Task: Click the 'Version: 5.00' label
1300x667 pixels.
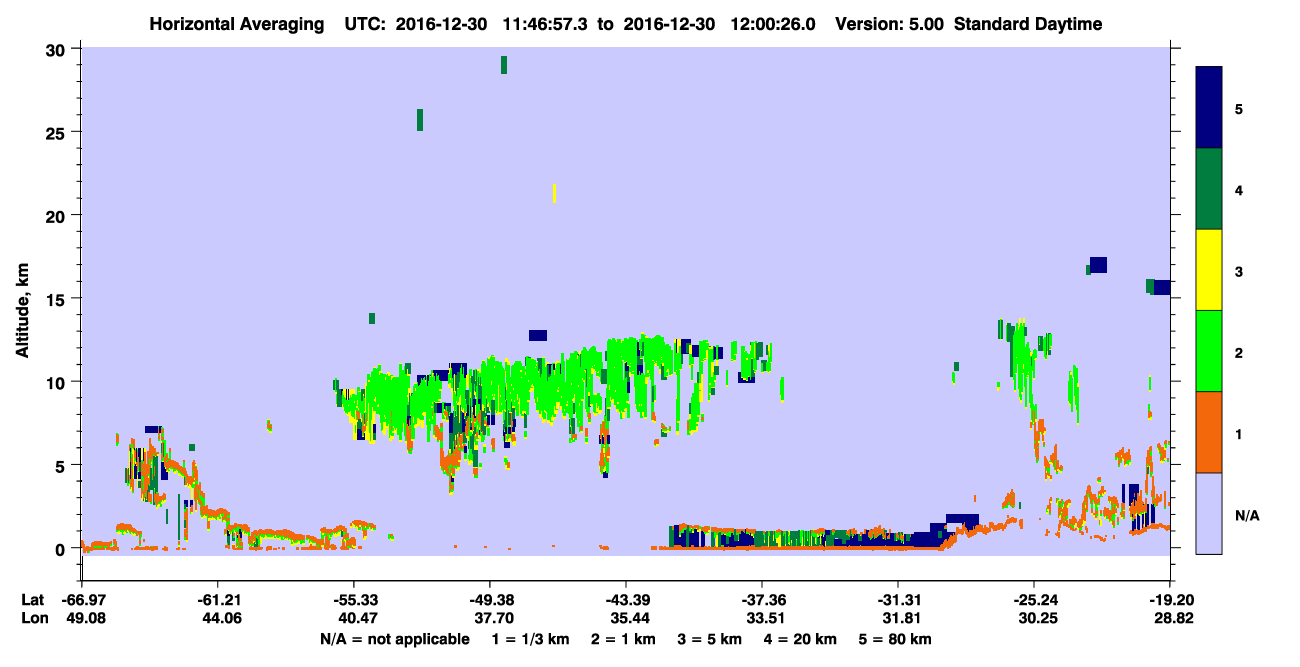Action: 887,24
